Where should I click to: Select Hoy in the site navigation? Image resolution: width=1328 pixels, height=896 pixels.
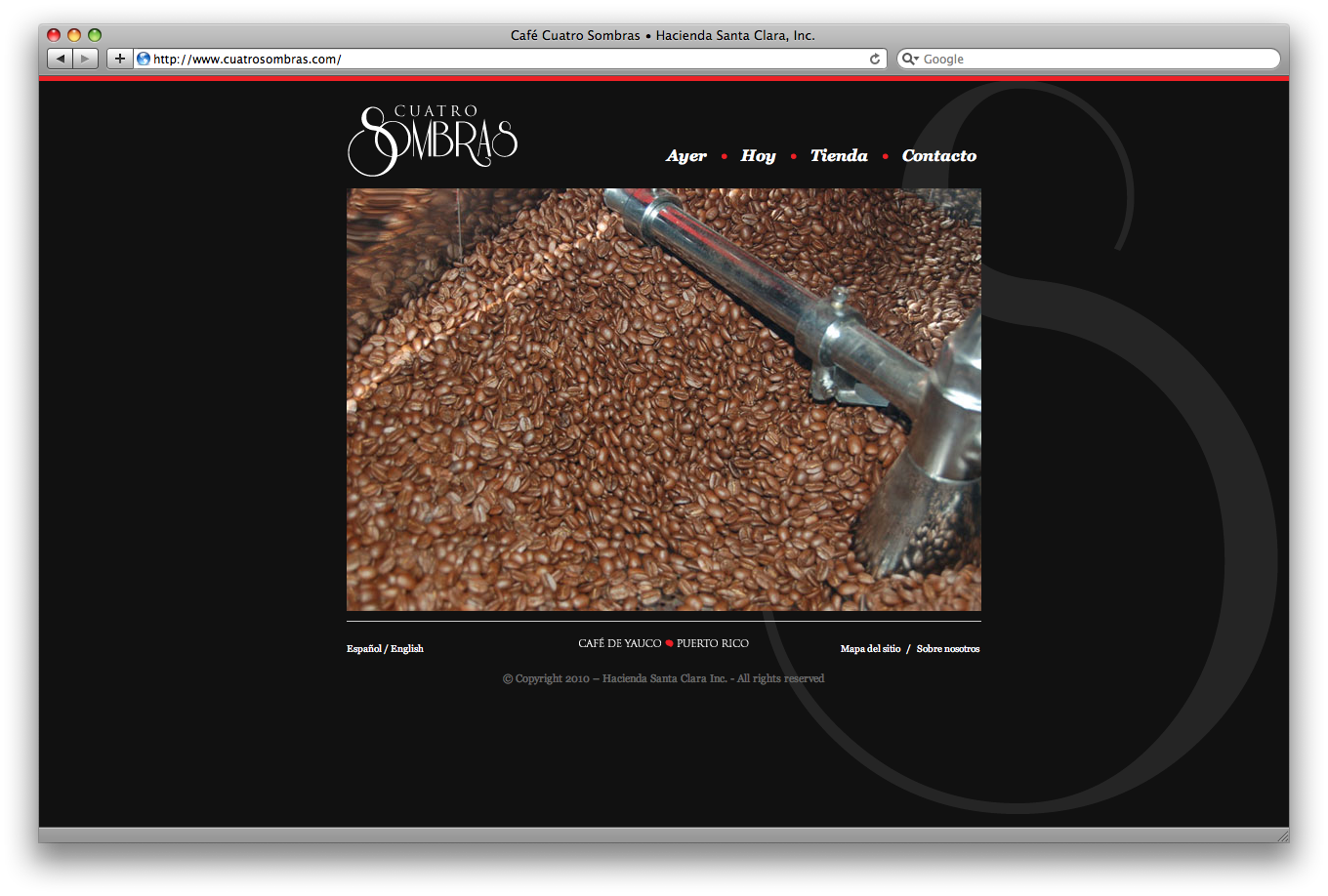click(x=758, y=156)
